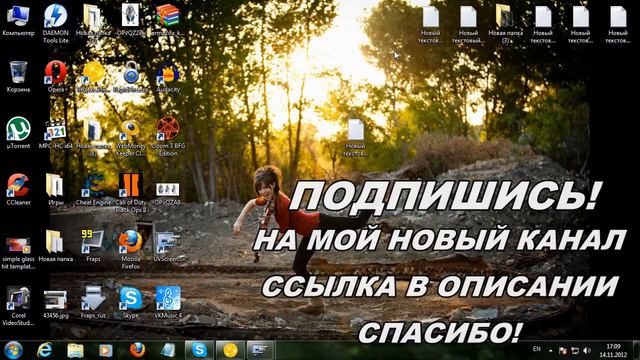Launch the Skype desktop shortcut
Viewport: 640px width, 360px height.
[x=131, y=302]
